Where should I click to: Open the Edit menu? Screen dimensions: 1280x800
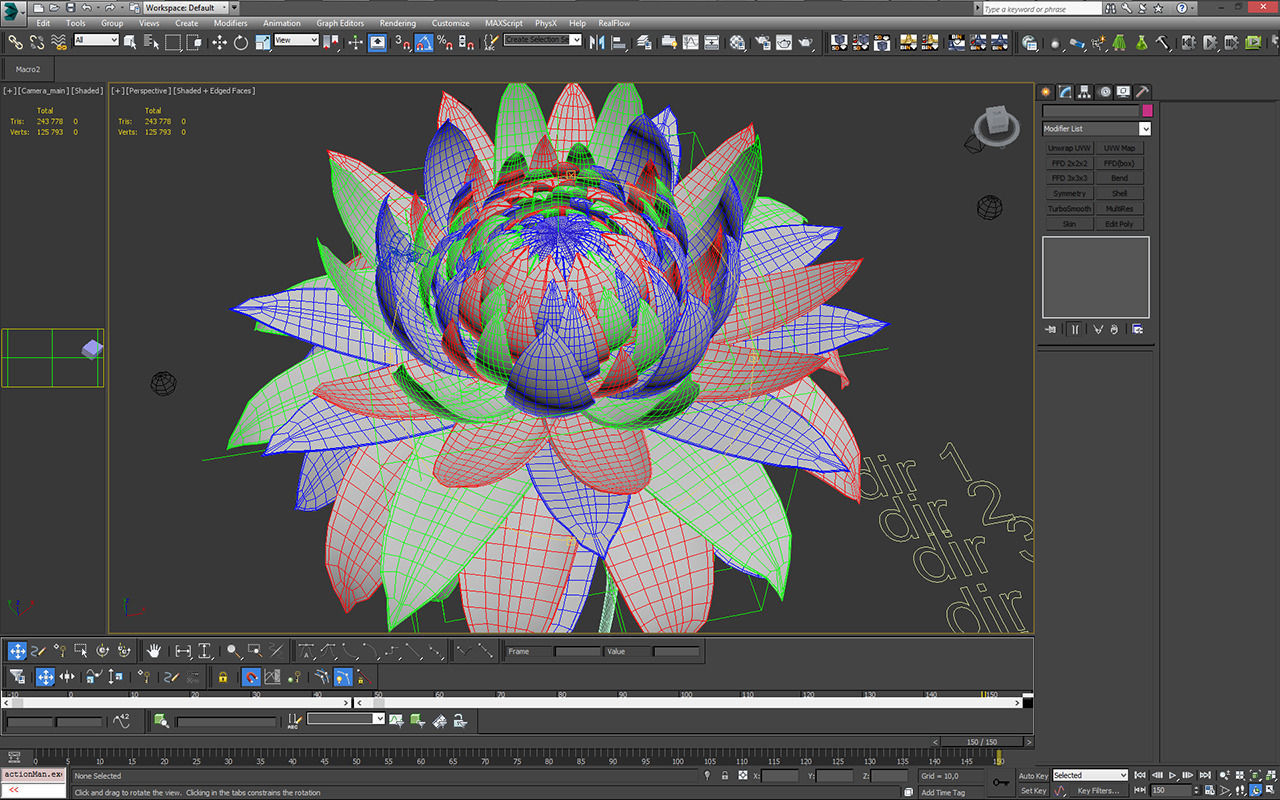43,23
